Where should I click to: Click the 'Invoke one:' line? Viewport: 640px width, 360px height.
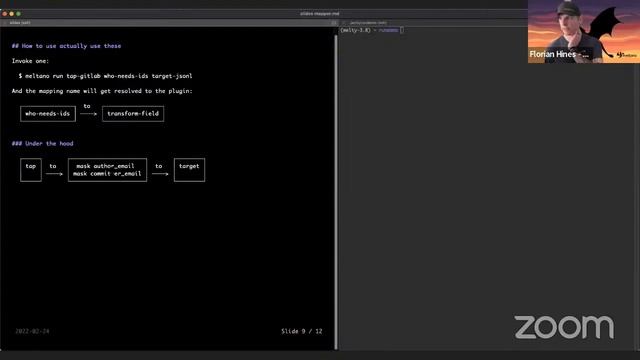[x=30, y=61]
